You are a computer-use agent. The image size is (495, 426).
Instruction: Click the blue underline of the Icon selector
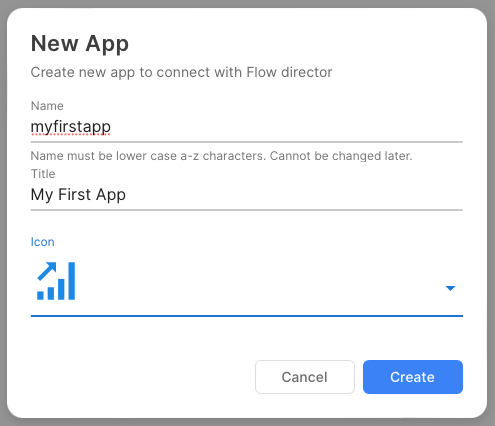(x=247, y=316)
